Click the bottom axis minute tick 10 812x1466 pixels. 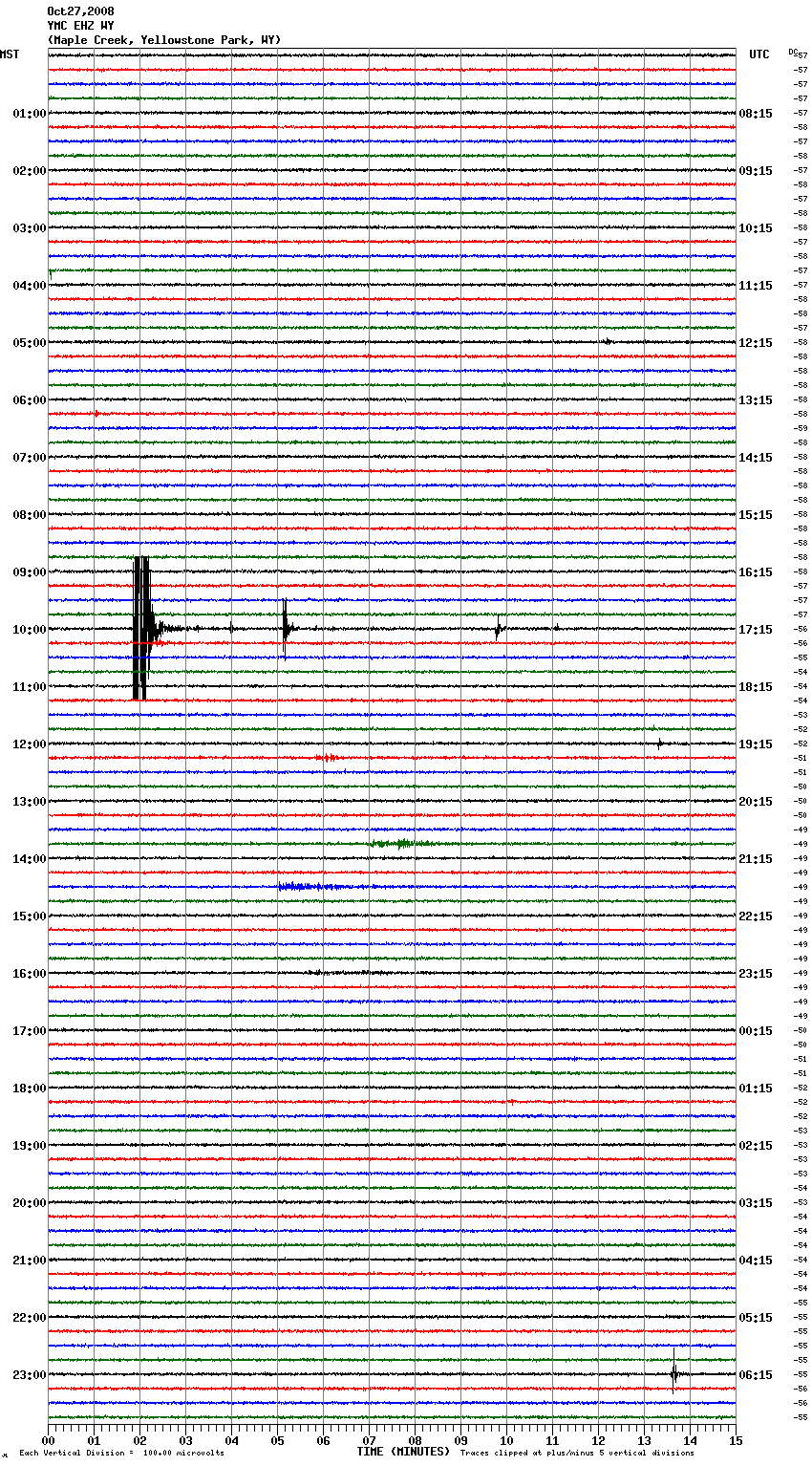[506, 1440]
